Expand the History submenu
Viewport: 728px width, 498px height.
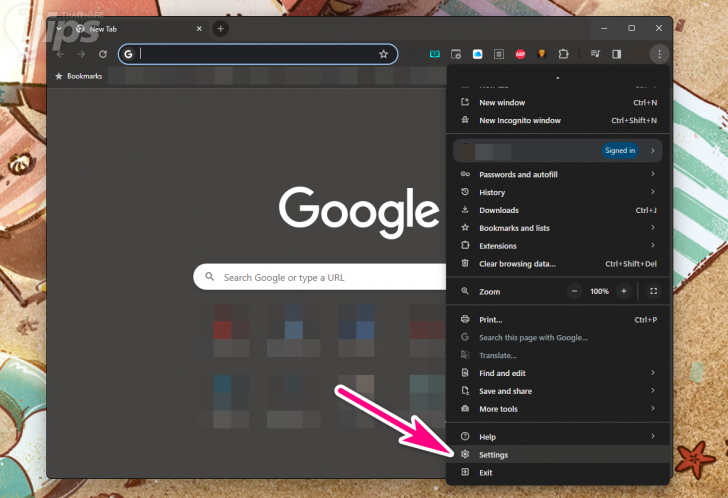[559, 192]
